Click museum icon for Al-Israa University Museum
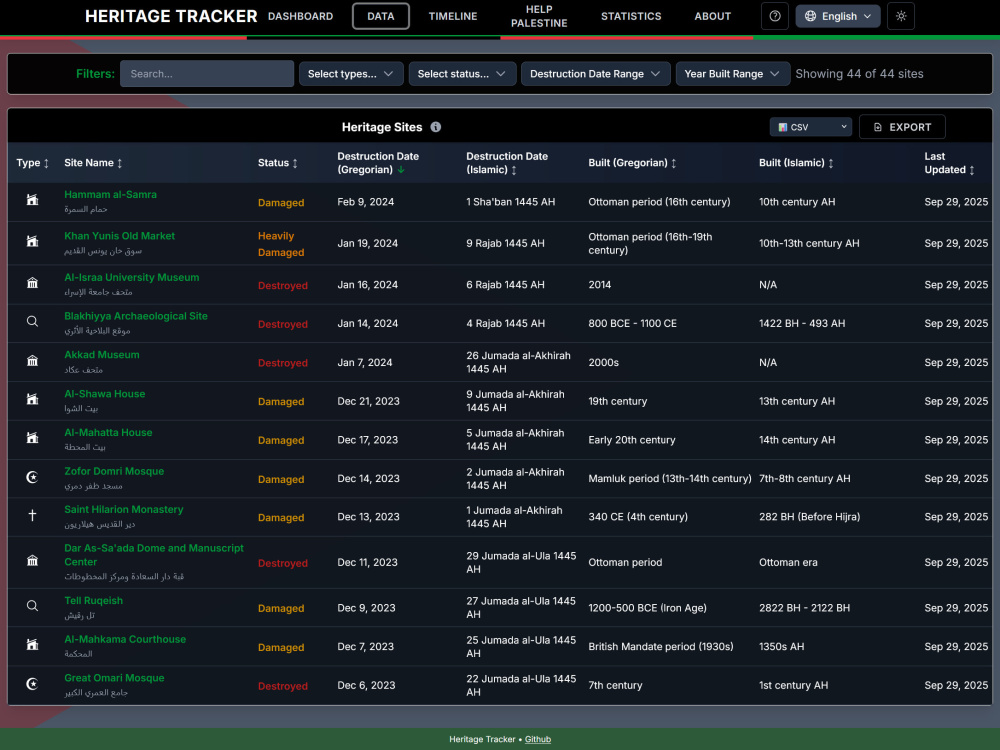The image size is (1000, 750). (x=32, y=283)
